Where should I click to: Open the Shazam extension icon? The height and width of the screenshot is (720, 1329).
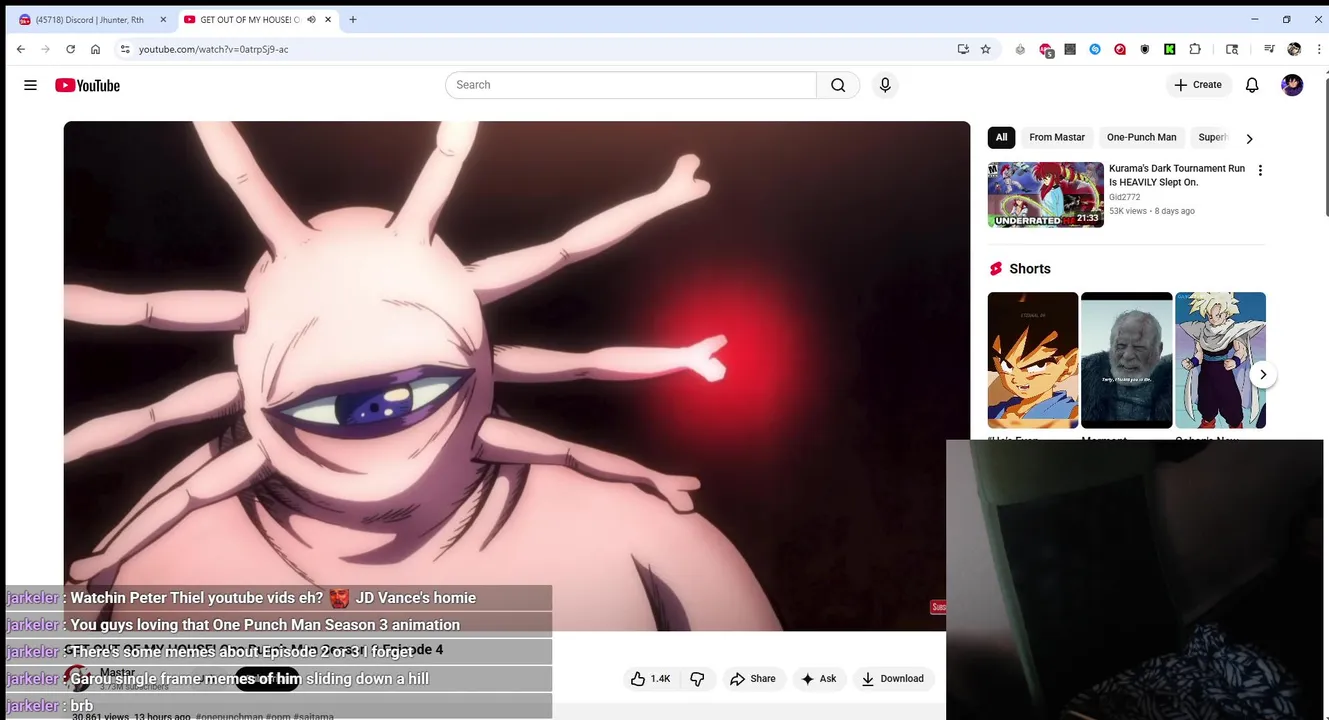1095,49
